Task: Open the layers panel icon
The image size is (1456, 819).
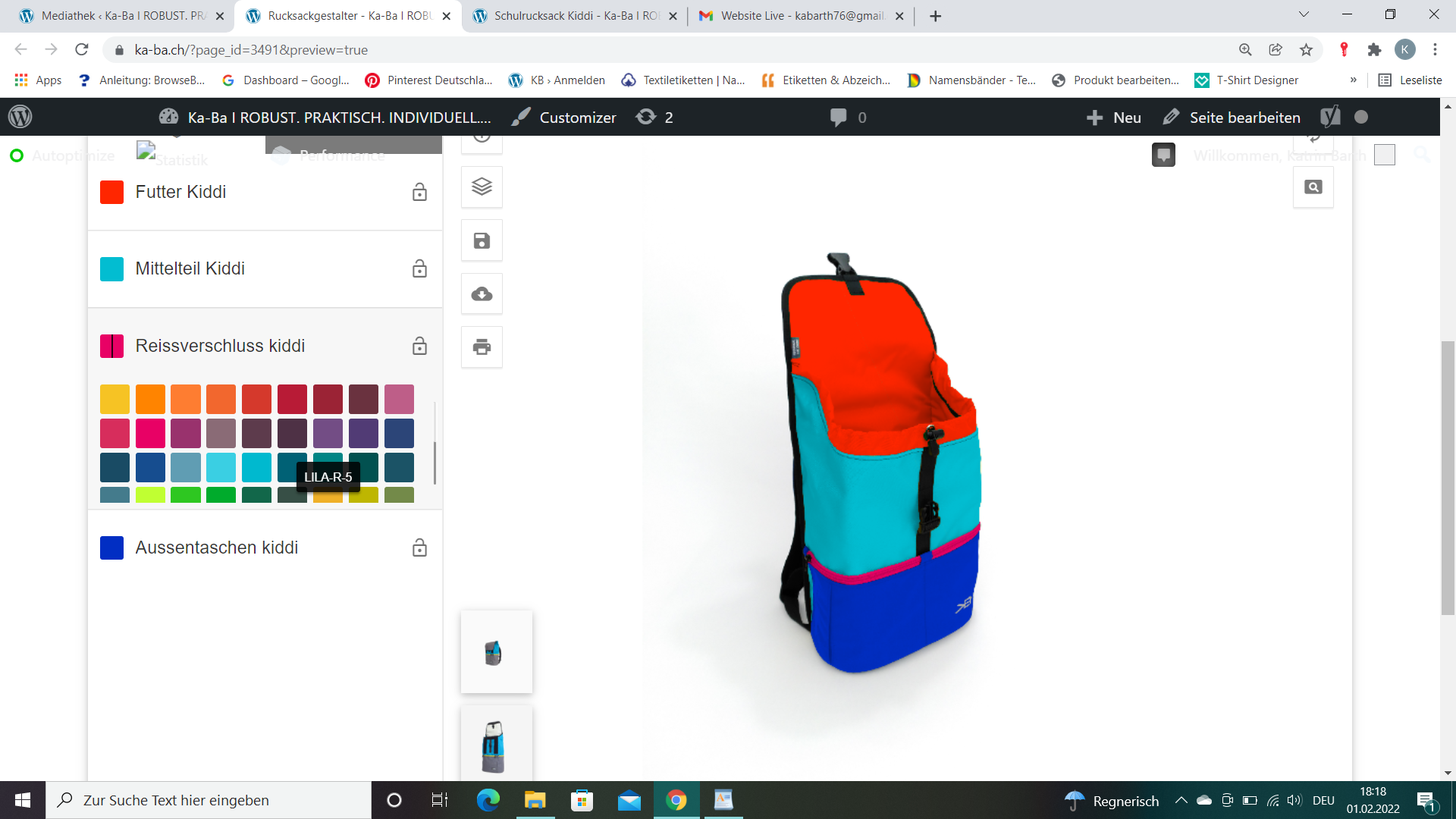Action: (482, 187)
